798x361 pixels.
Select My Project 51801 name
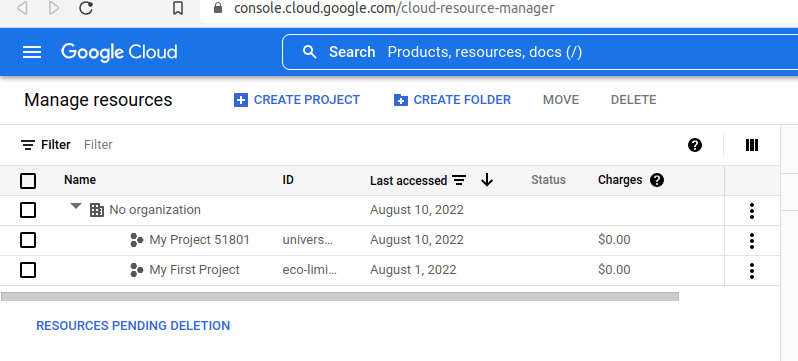[200, 240]
